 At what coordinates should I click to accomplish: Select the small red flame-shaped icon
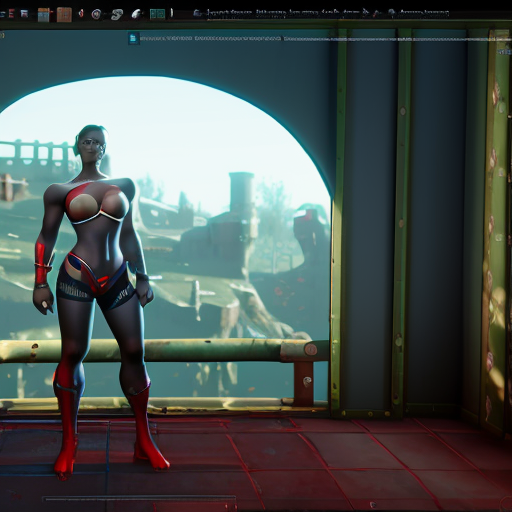(81, 14)
